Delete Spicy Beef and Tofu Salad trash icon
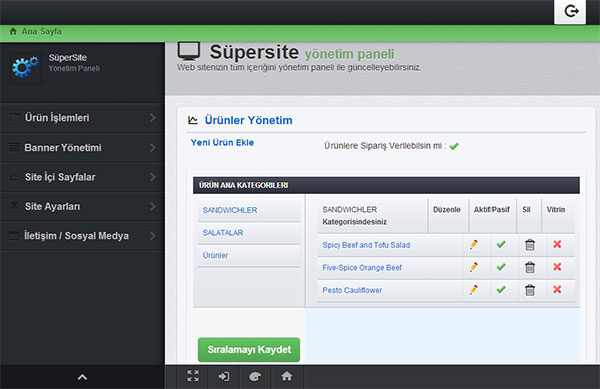The height and width of the screenshot is (389, 600). (x=530, y=245)
